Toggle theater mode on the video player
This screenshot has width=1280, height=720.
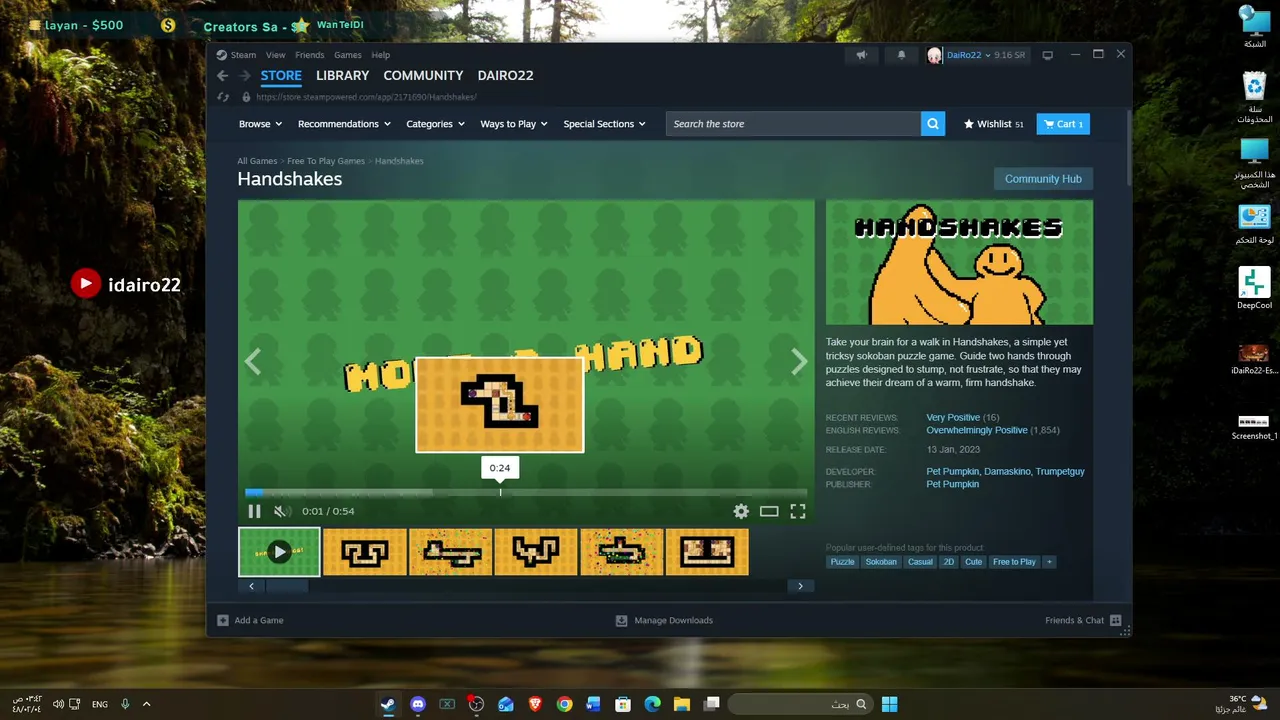point(769,511)
